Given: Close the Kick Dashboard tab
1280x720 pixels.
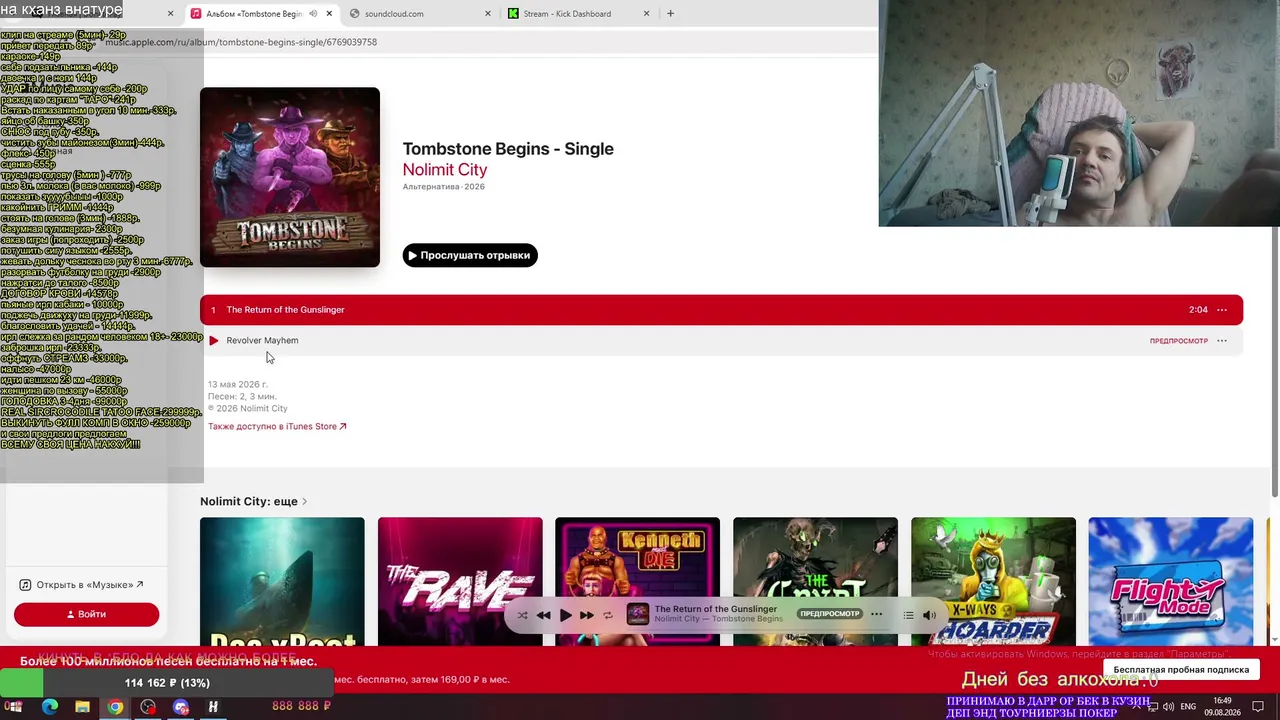Looking at the screenshot, I should 646,14.
